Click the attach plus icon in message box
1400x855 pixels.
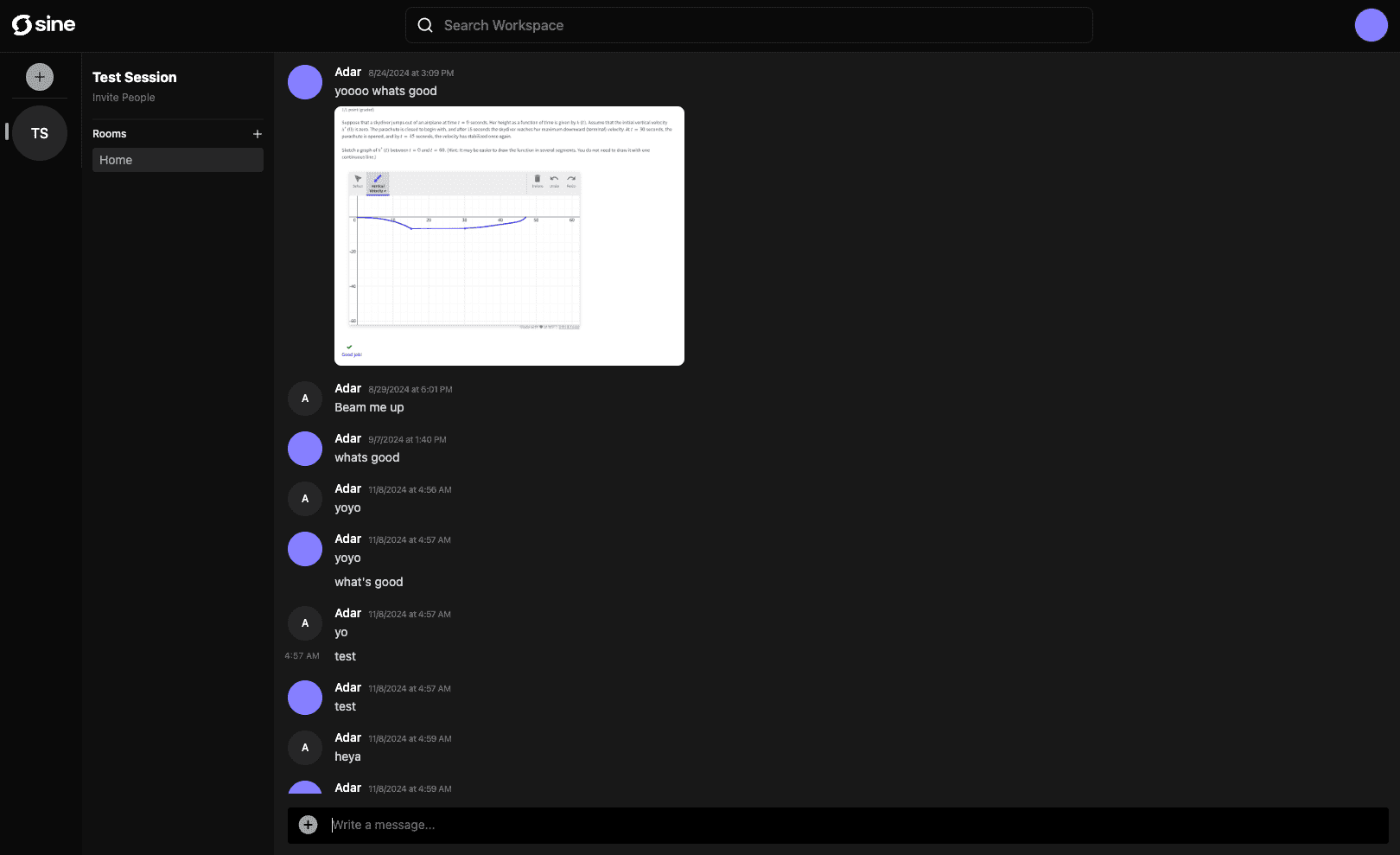[x=308, y=825]
